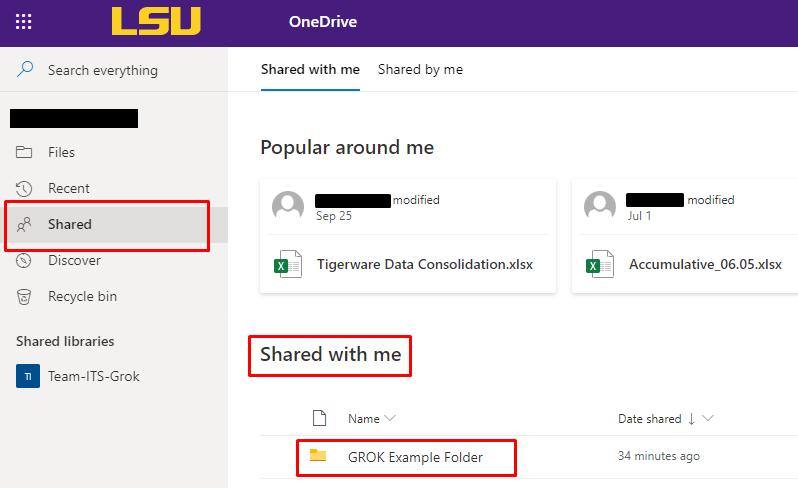Open the Date shared column dropdown
Viewport: 798px width, 488px height.
pos(708,418)
